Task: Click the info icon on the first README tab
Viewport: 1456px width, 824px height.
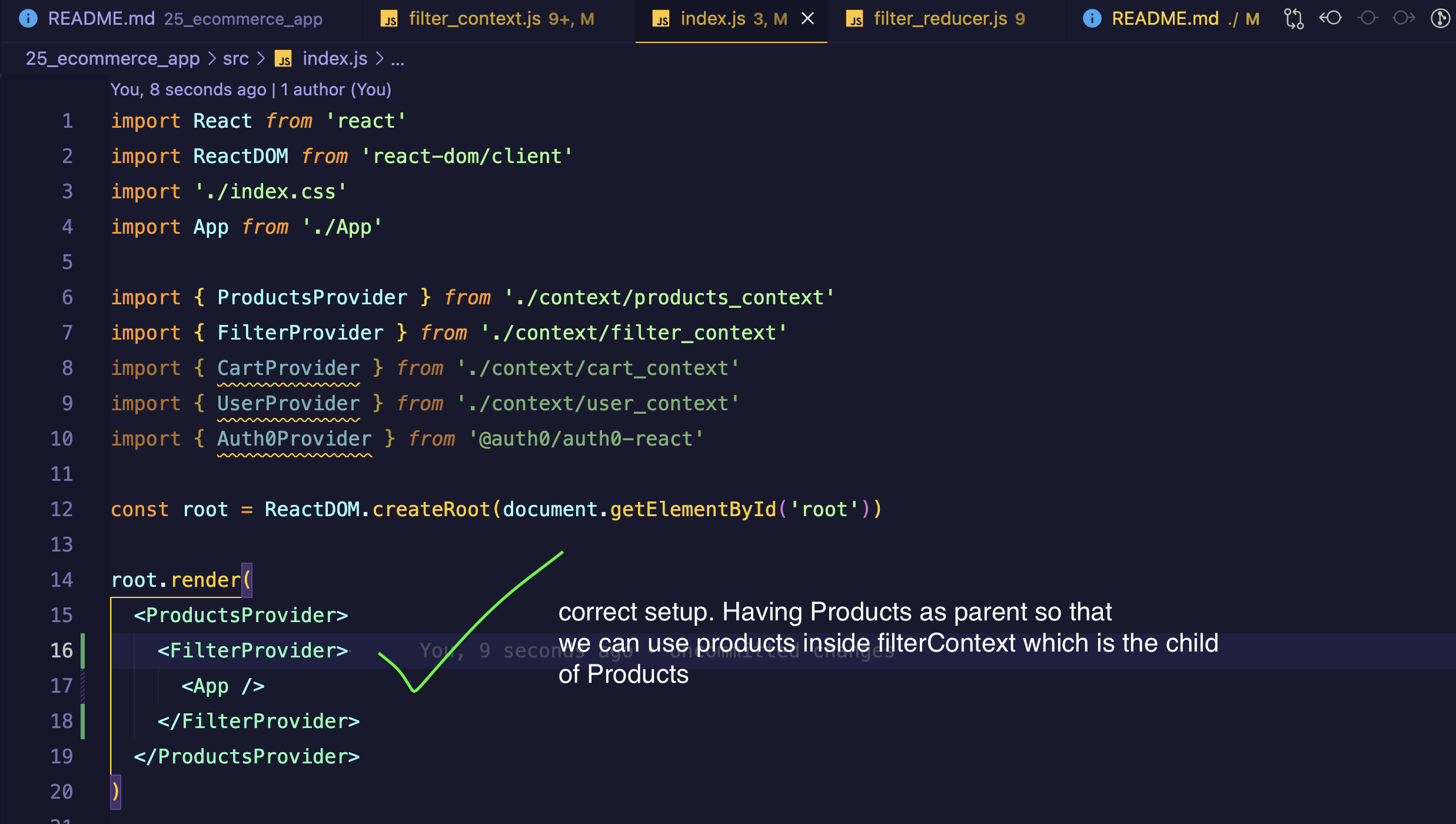Action: [28, 19]
